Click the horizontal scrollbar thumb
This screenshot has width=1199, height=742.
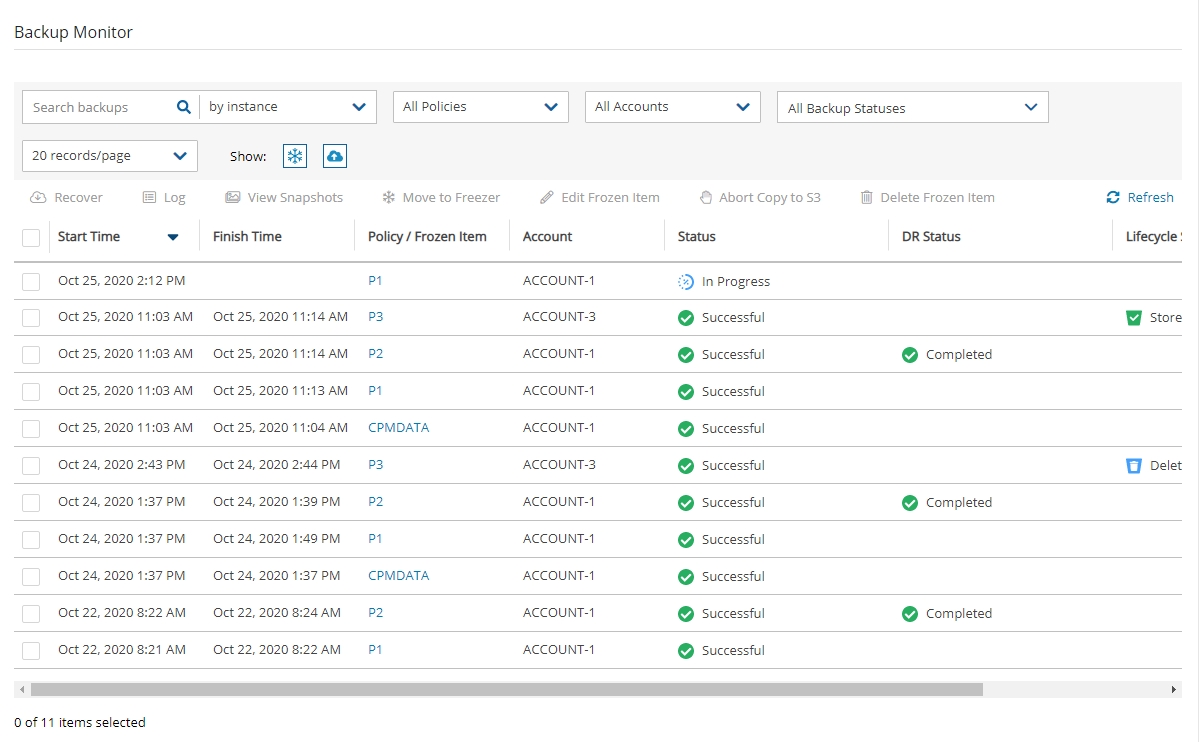pyautogui.click(x=506, y=689)
